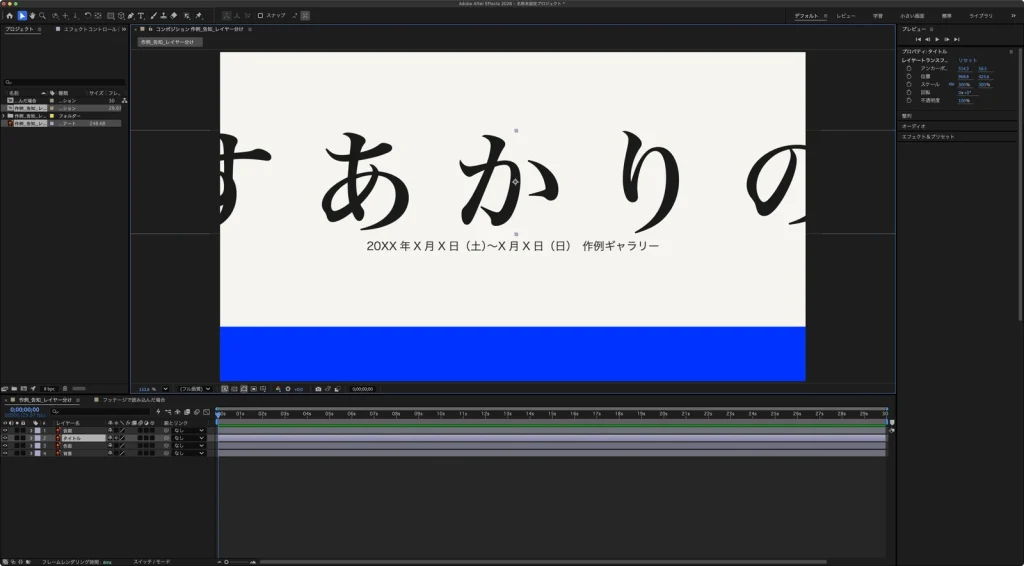1024x566 pixels.
Task: Switch to the レビュー workspace
Action: point(846,16)
